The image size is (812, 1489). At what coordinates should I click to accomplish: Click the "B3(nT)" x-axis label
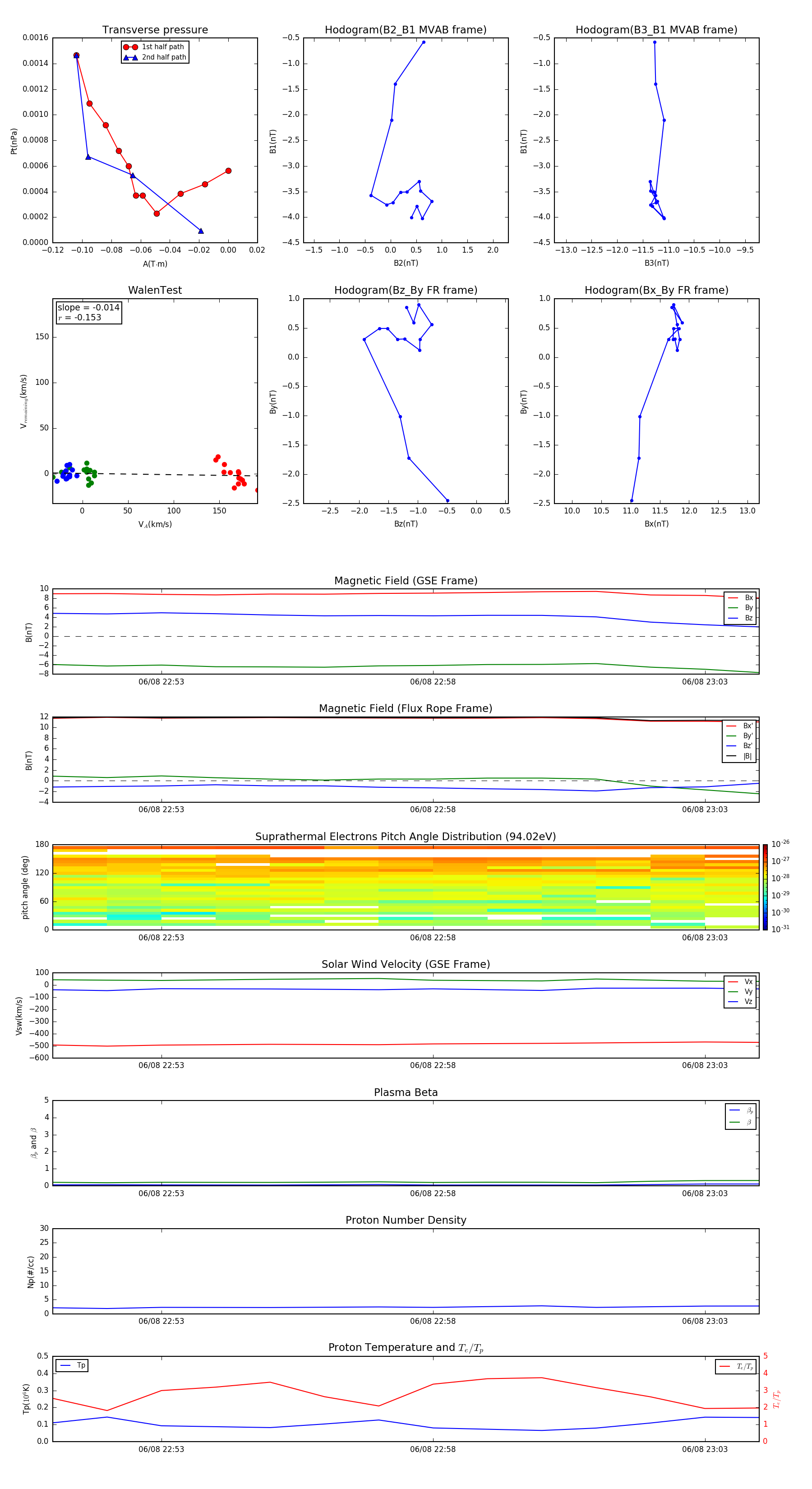click(656, 263)
